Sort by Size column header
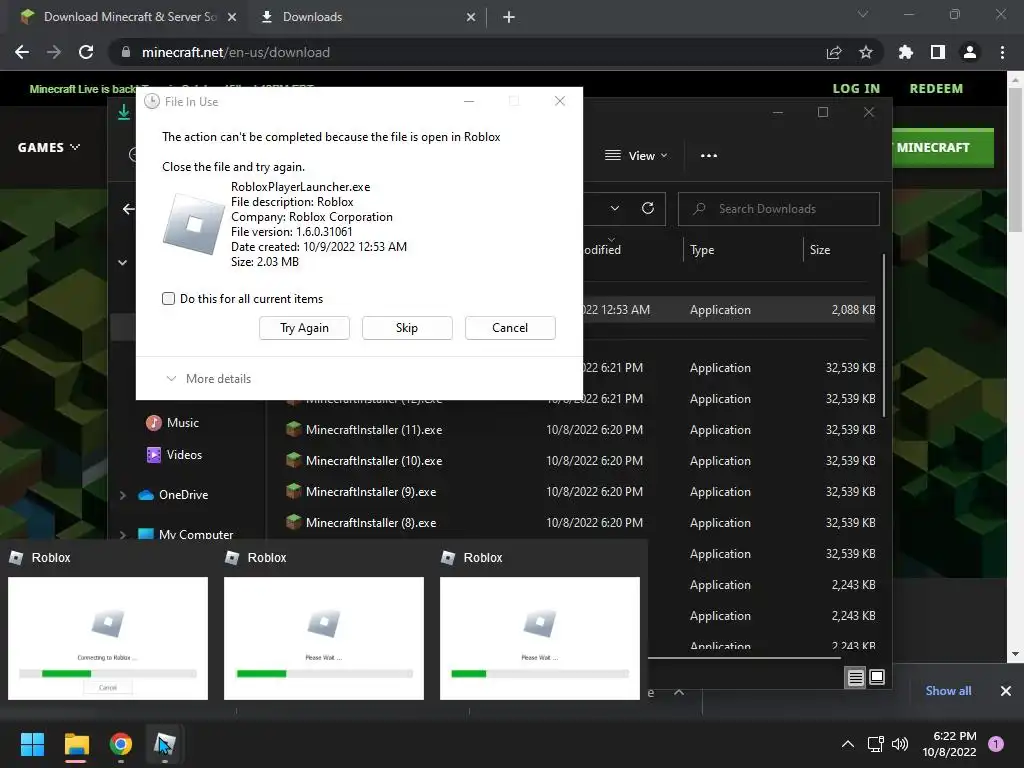This screenshot has width=1024, height=768. click(820, 249)
